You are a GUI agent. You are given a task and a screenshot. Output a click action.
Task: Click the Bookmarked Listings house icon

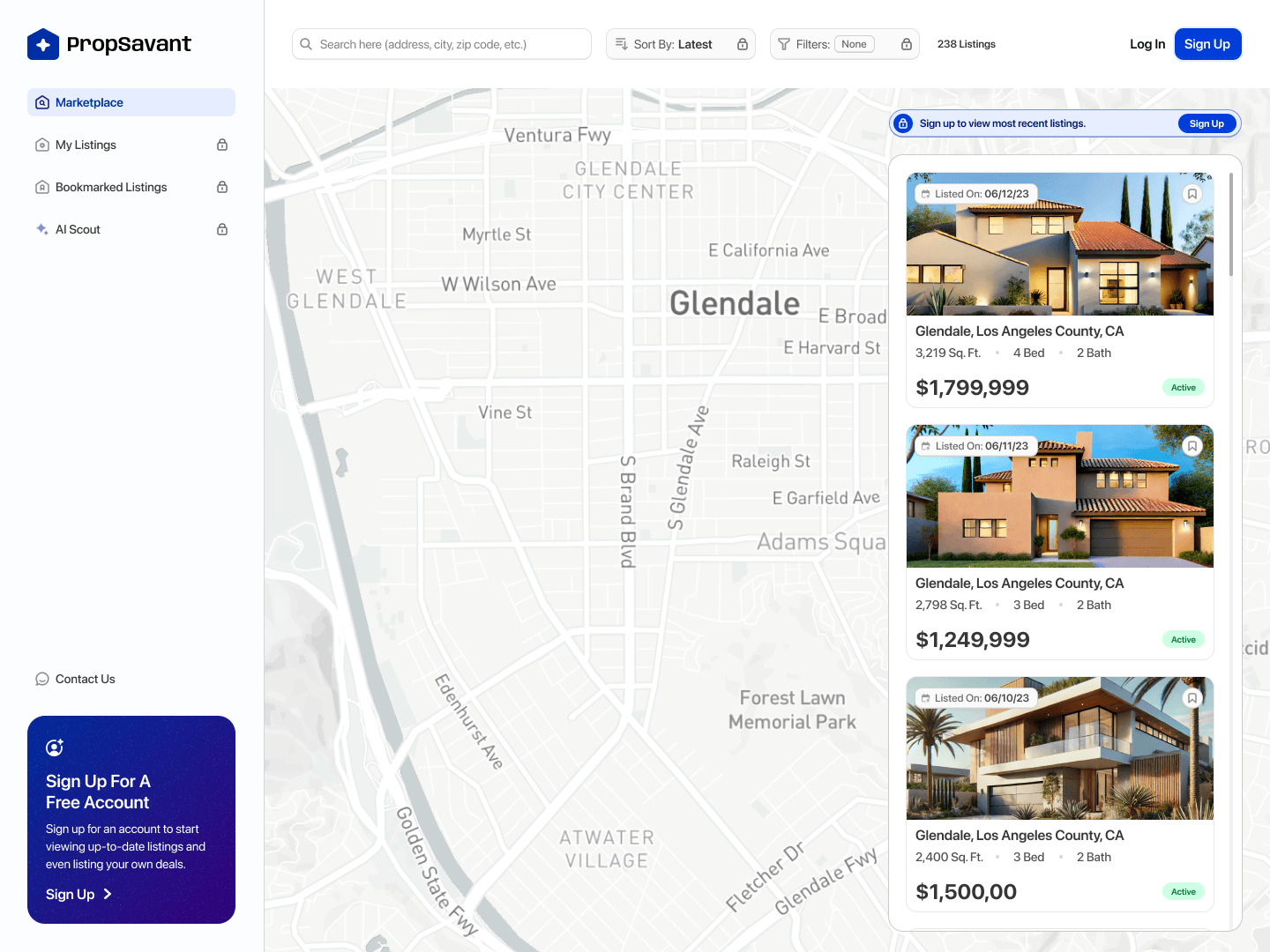click(42, 187)
